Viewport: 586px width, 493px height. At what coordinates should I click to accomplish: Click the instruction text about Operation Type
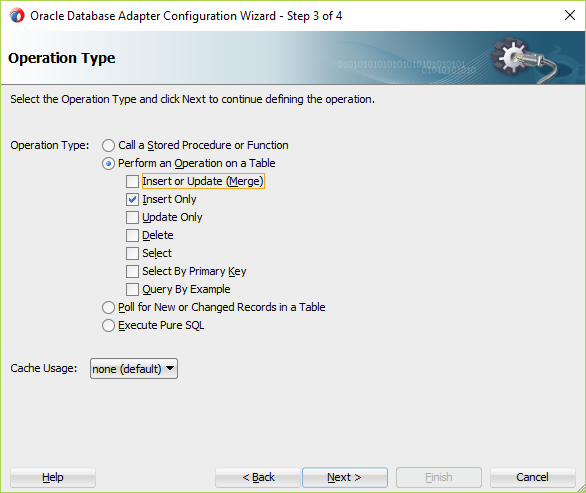click(x=192, y=99)
